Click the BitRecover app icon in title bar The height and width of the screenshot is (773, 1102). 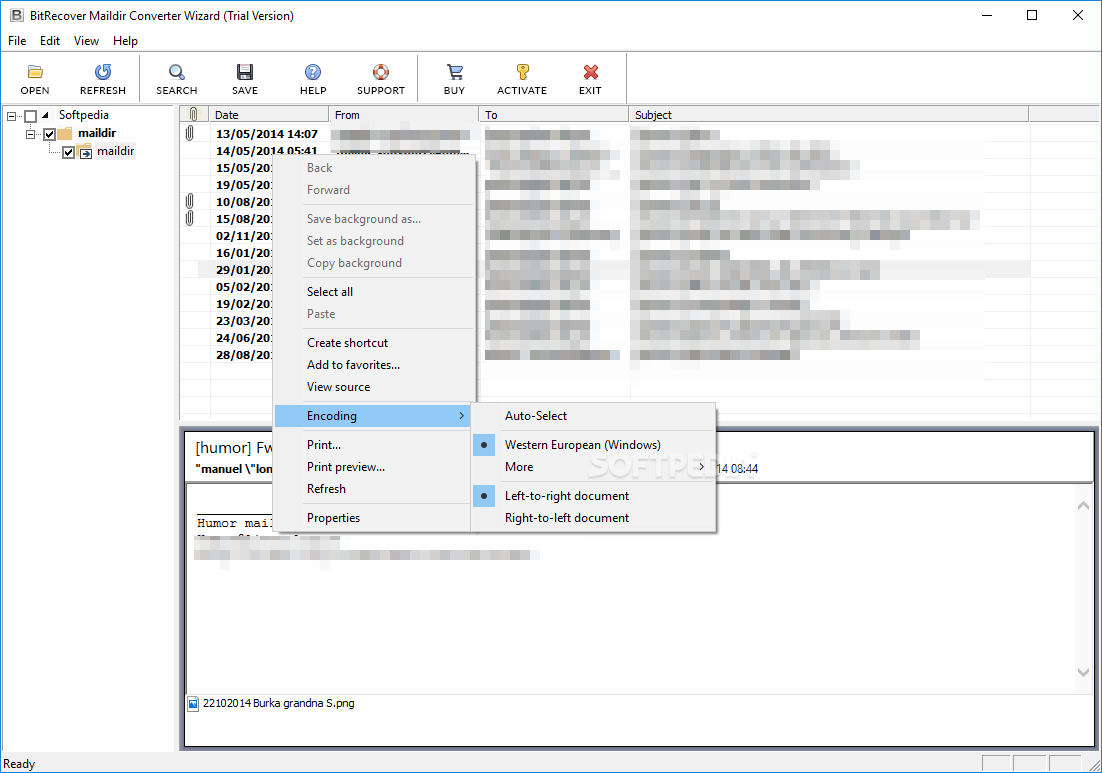[x=15, y=15]
